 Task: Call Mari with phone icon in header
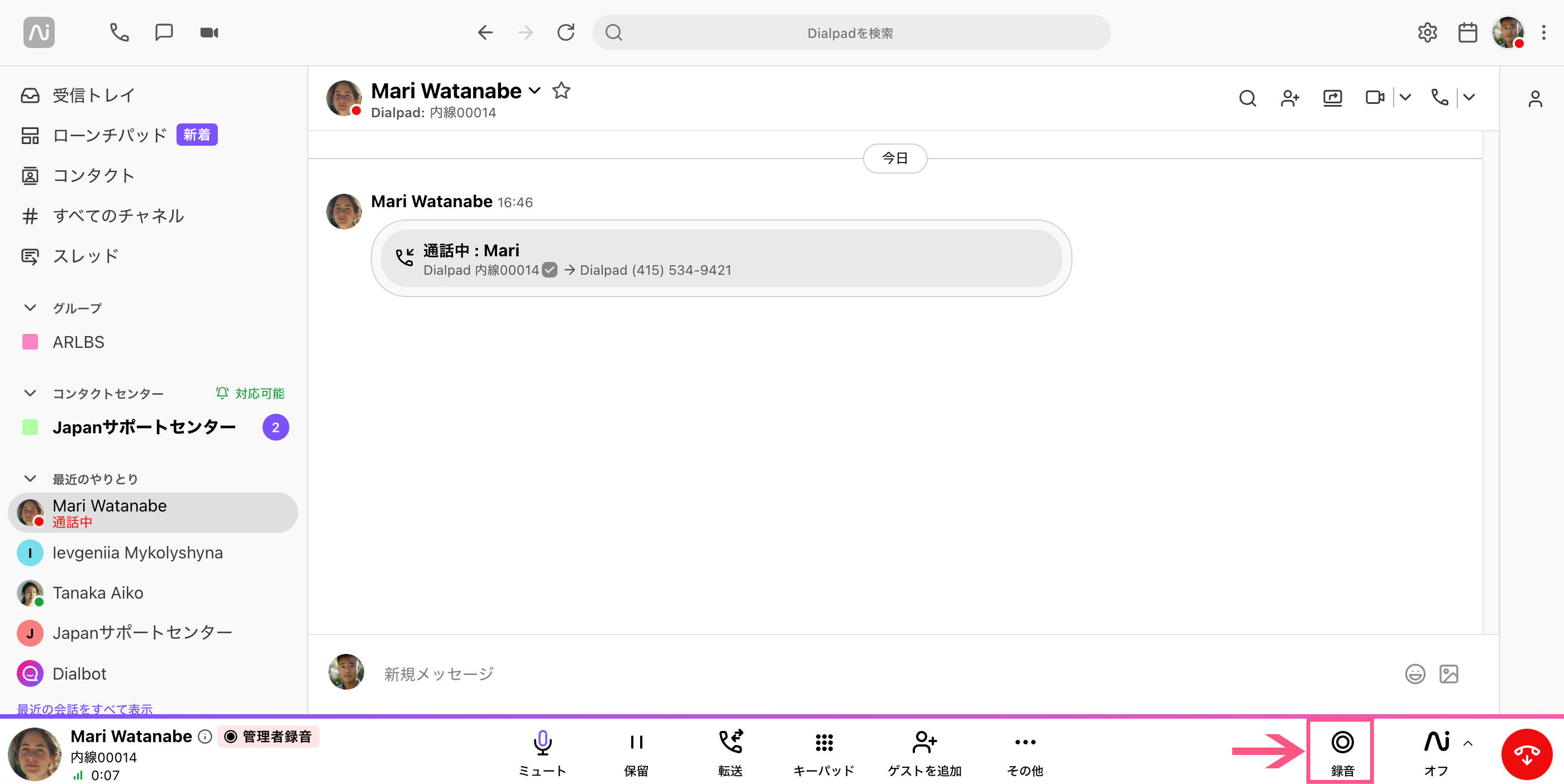tap(1439, 97)
